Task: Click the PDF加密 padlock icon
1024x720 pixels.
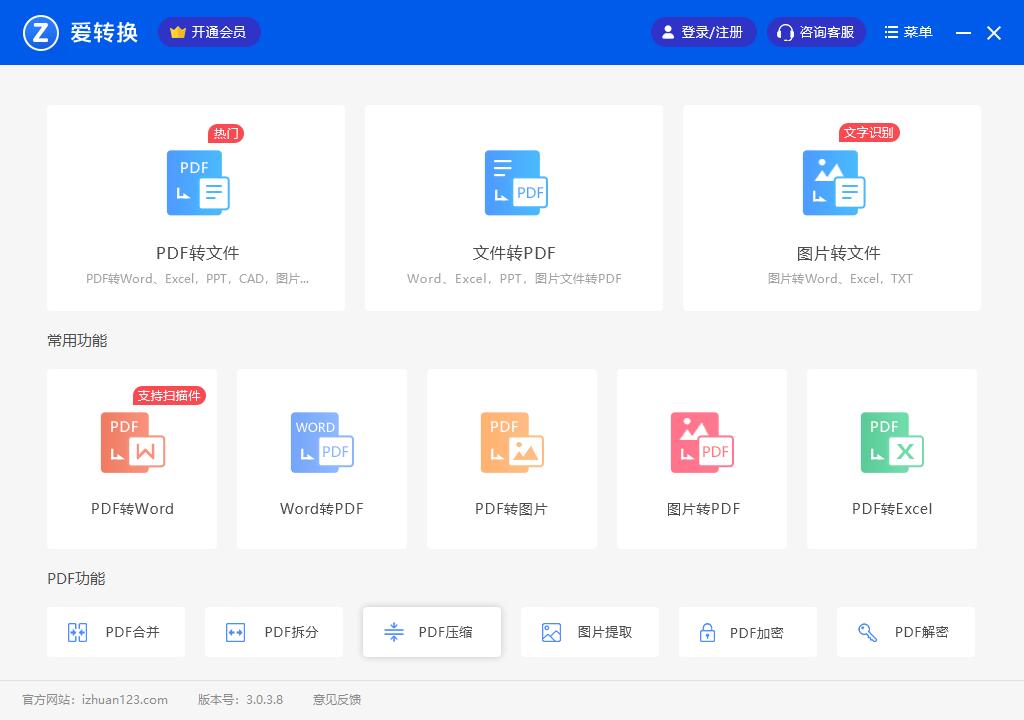Action: (707, 632)
